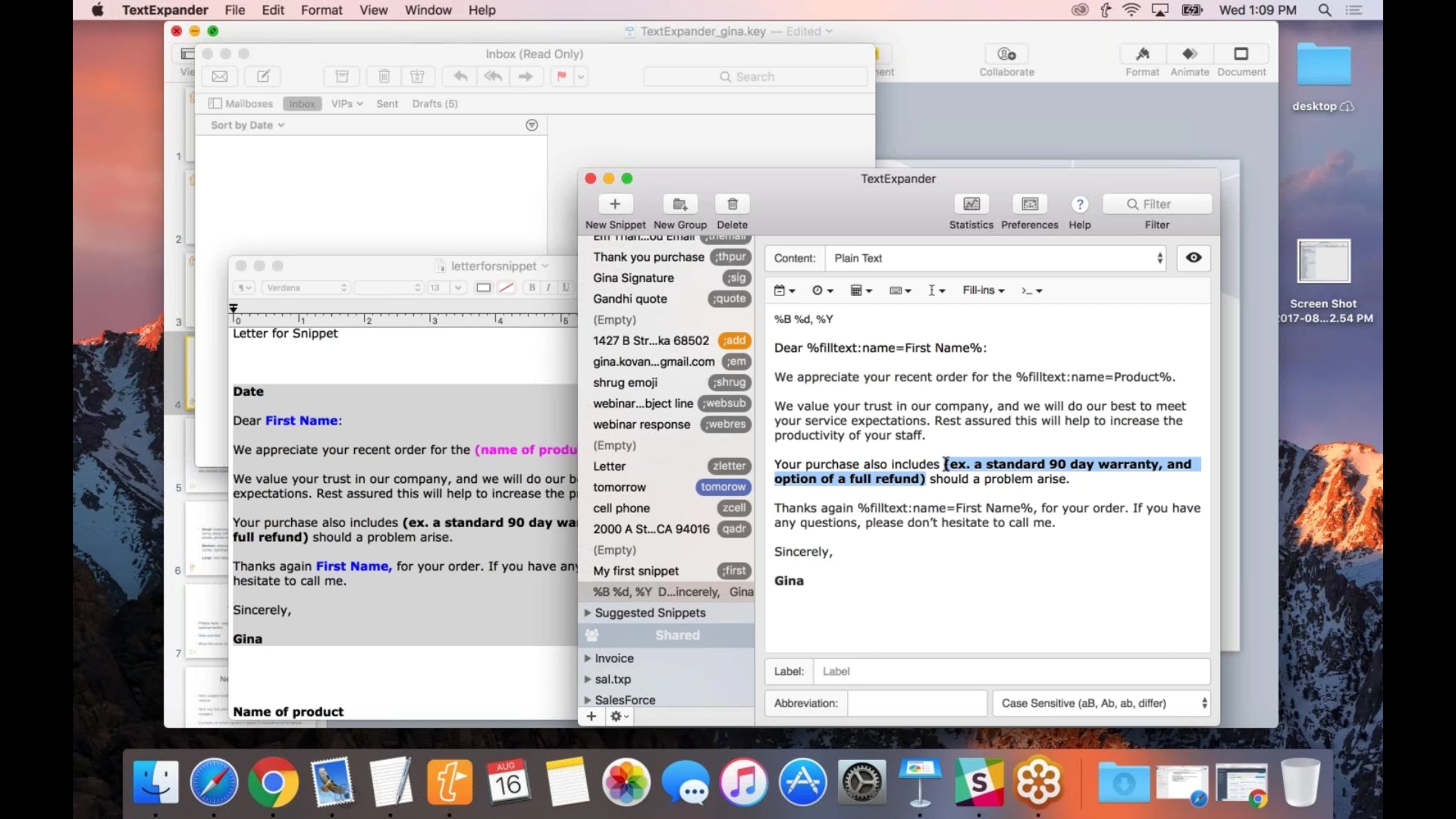Open TextExpander Statistics
Image resolution: width=1456 pixels, height=819 pixels.
[x=971, y=204]
